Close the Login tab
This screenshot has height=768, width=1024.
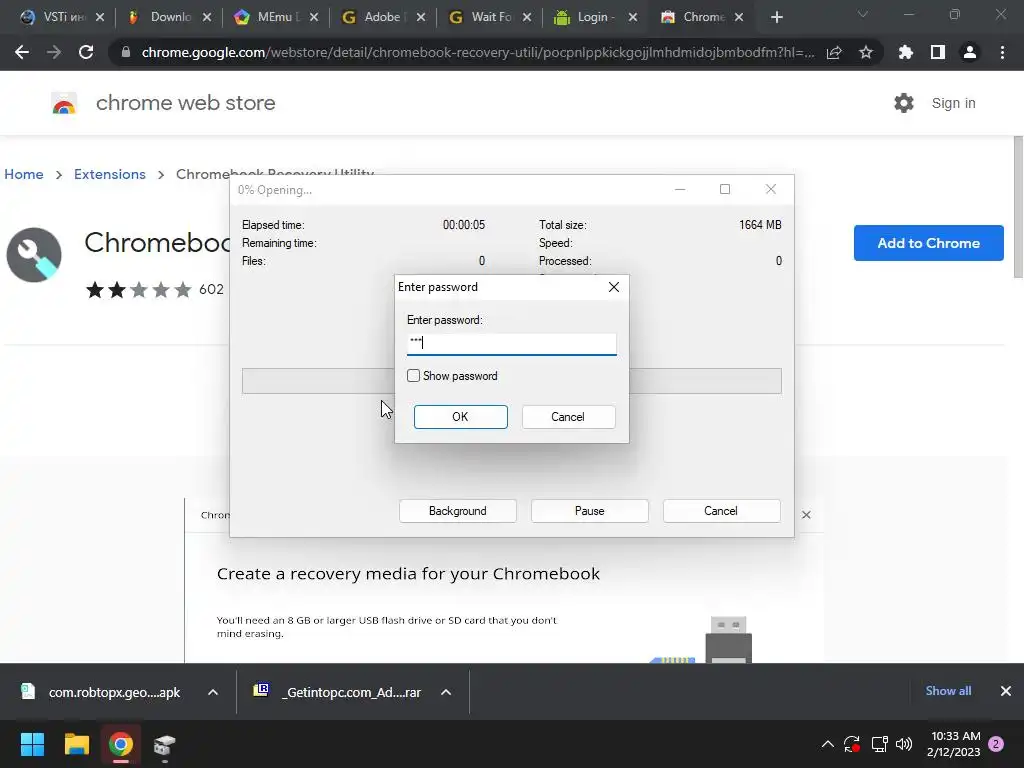633,18
